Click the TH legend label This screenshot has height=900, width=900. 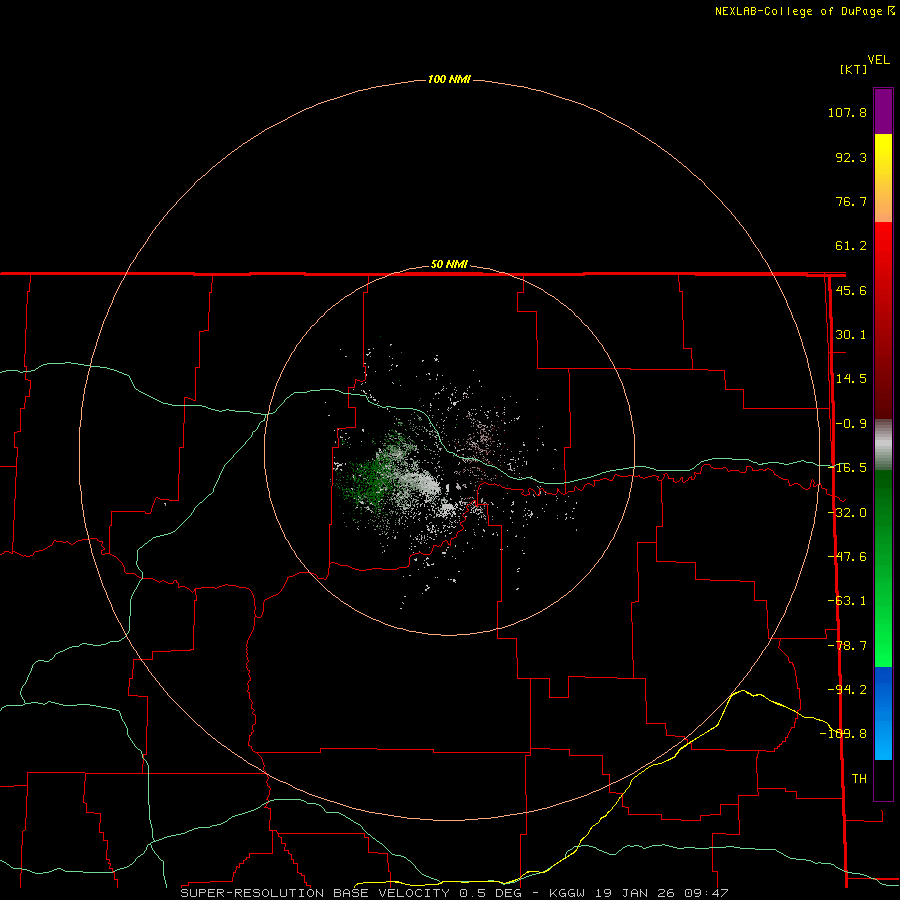[859, 778]
